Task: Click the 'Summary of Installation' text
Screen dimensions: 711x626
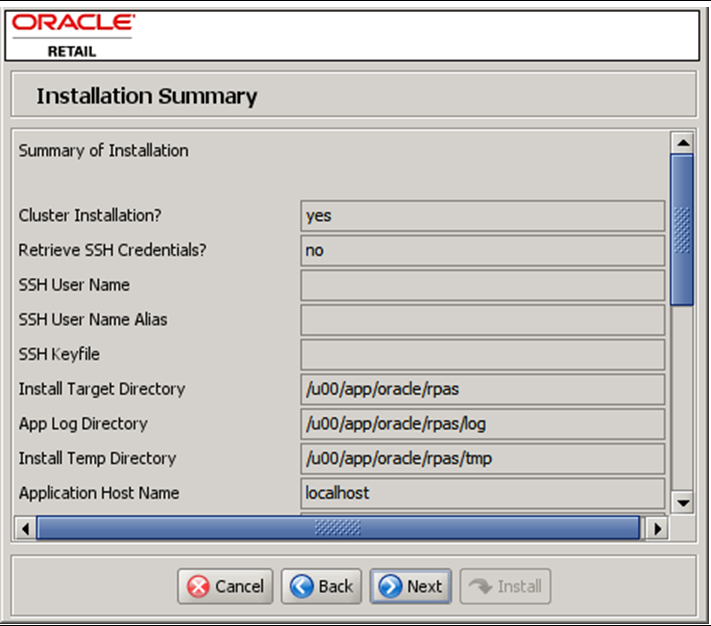Action: pyautogui.click(x=103, y=150)
